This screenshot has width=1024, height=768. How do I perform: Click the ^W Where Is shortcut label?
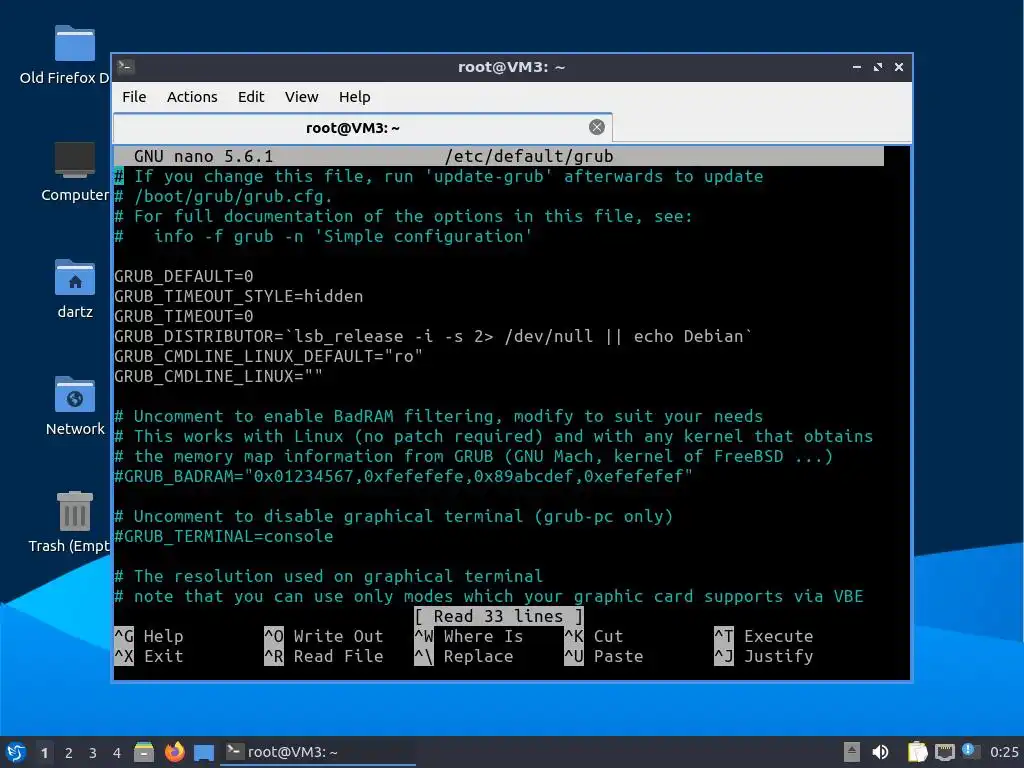point(469,636)
